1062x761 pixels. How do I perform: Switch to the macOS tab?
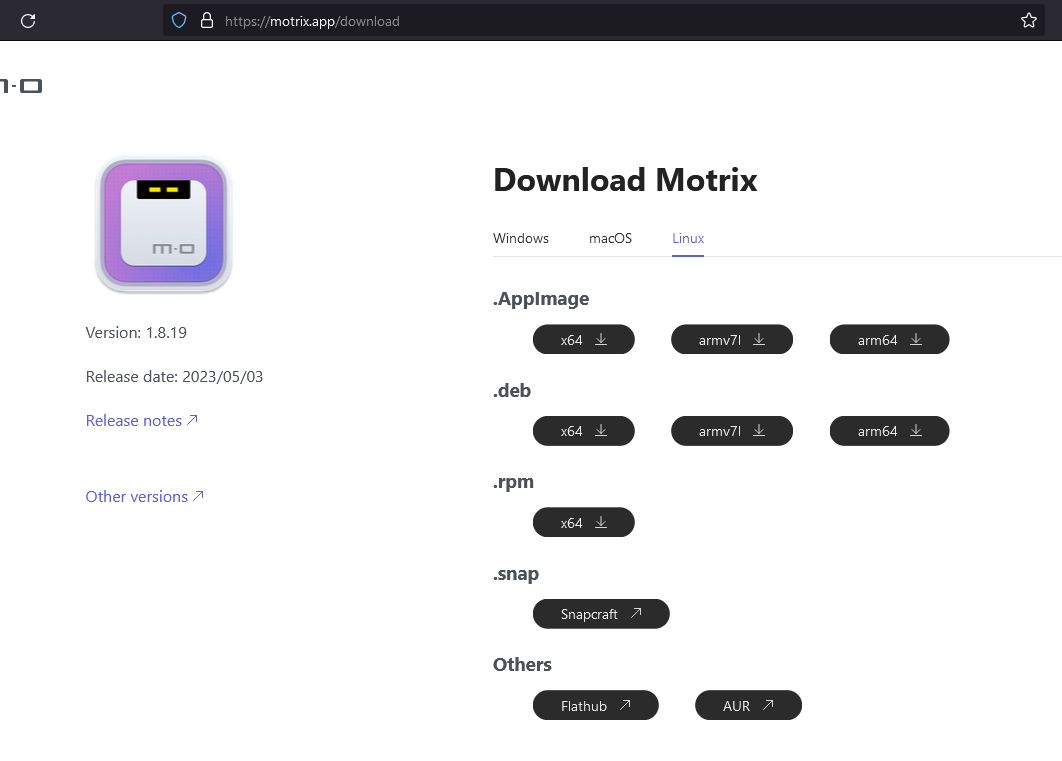pyautogui.click(x=610, y=238)
